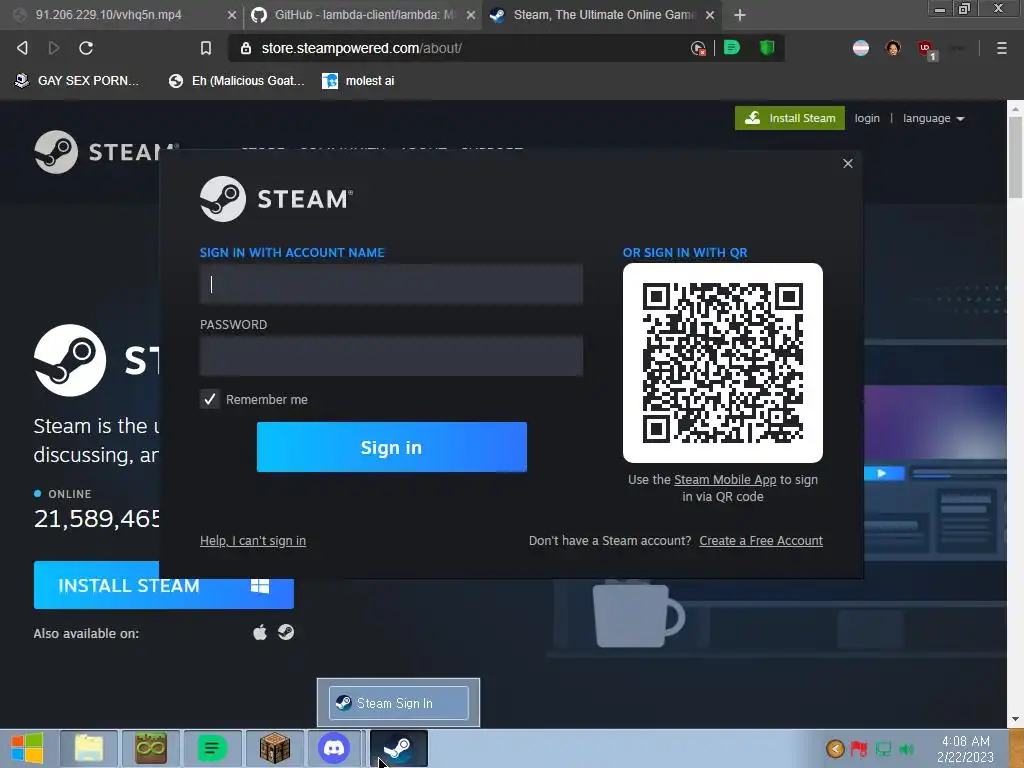Open the Steam Sign In taskbar preview
This screenshot has height=768, width=1024.
point(398,703)
